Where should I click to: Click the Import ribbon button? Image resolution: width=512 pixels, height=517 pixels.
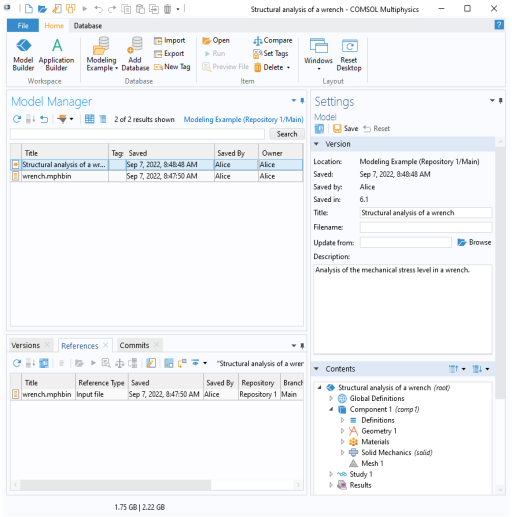[x=170, y=41]
